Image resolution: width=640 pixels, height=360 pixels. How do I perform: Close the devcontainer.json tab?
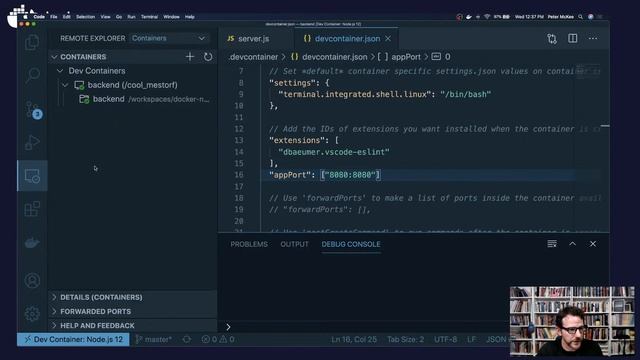point(388,38)
